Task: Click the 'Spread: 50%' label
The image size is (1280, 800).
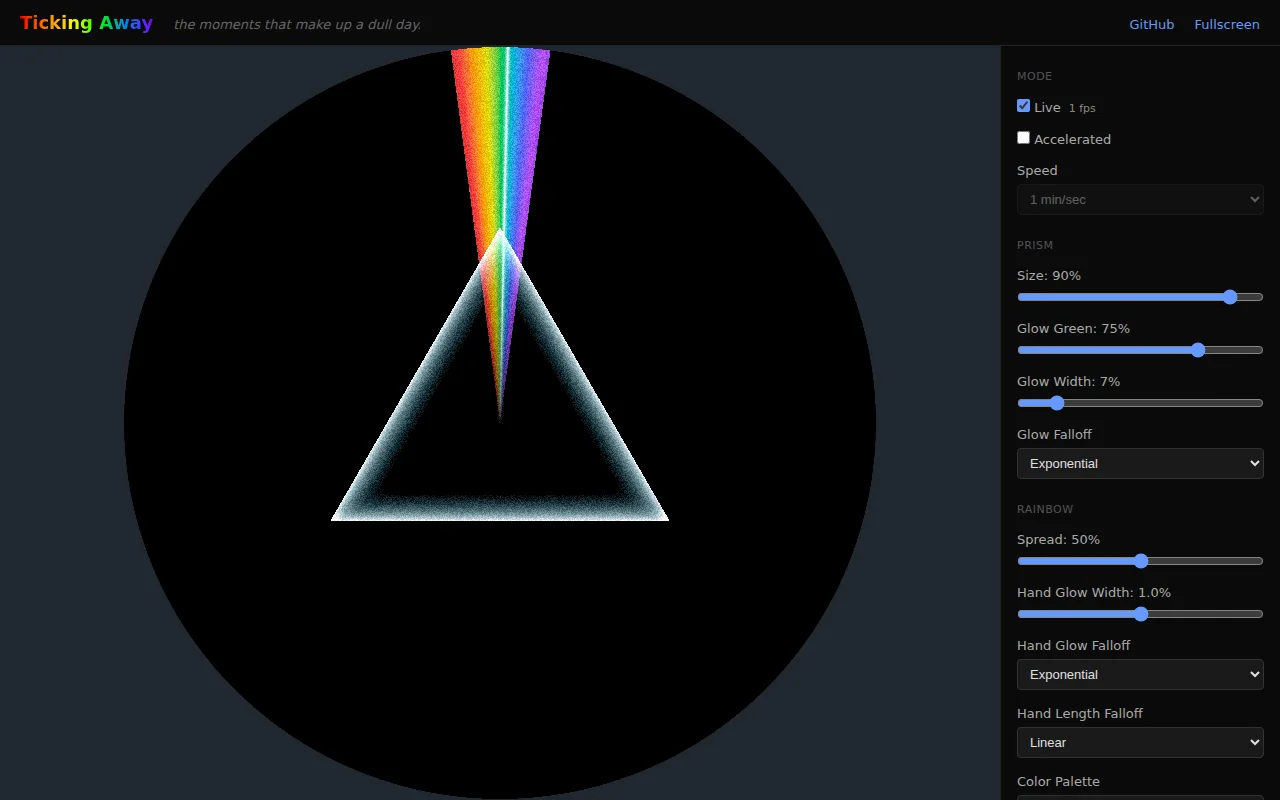Action: point(1058,539)
